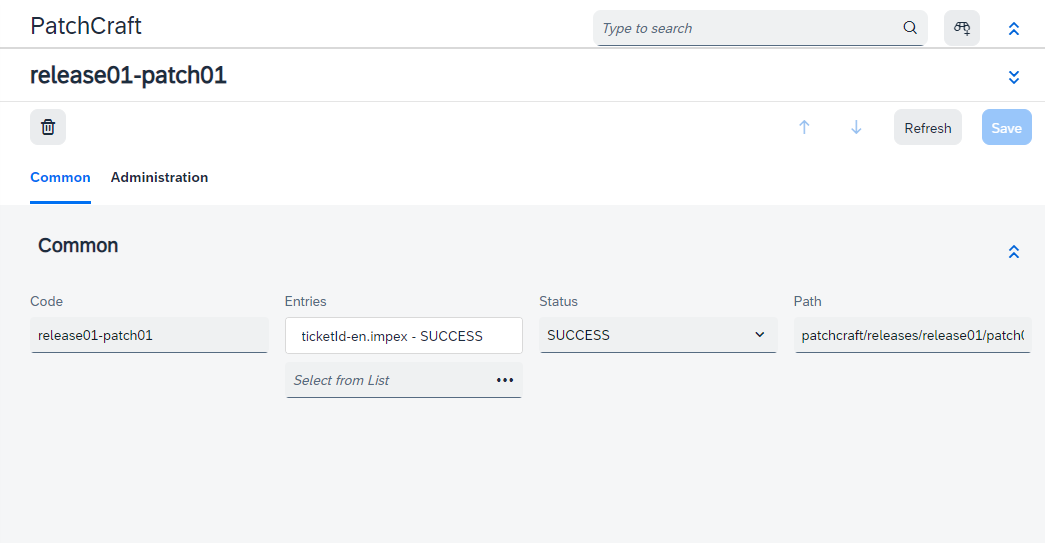This screenshot has height=543, width=1045.
Task: Click the Code field release01-patch01
Action: (149, 335)
